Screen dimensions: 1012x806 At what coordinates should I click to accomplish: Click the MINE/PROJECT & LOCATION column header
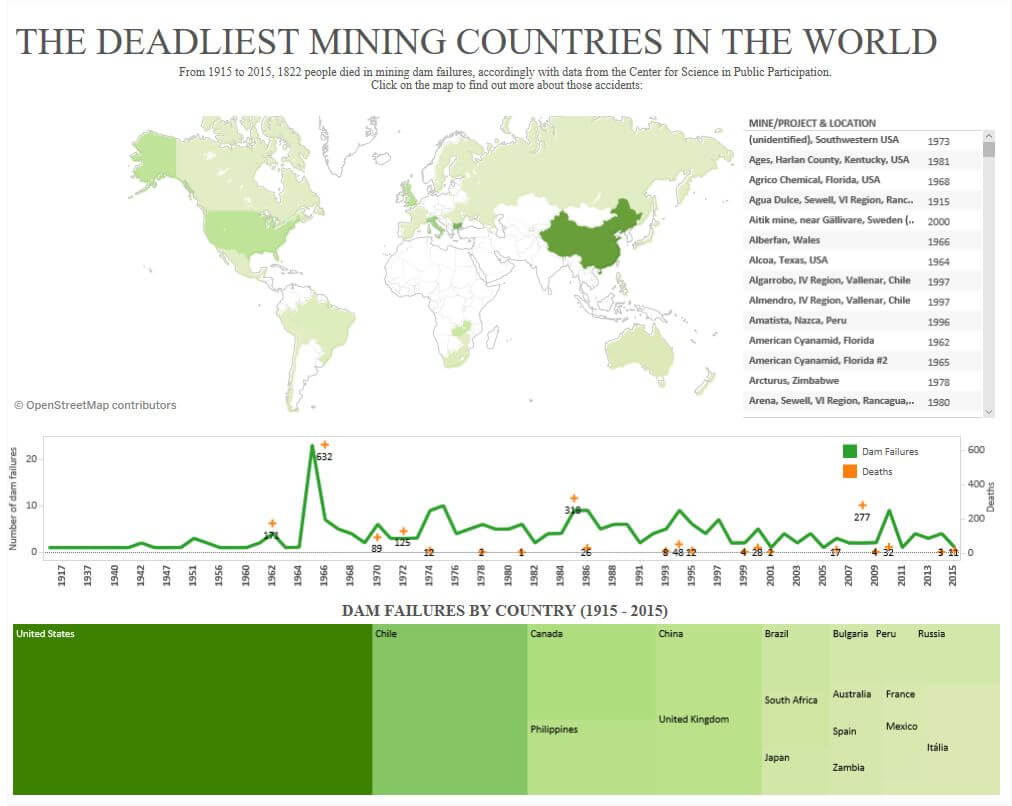[812, 123]
